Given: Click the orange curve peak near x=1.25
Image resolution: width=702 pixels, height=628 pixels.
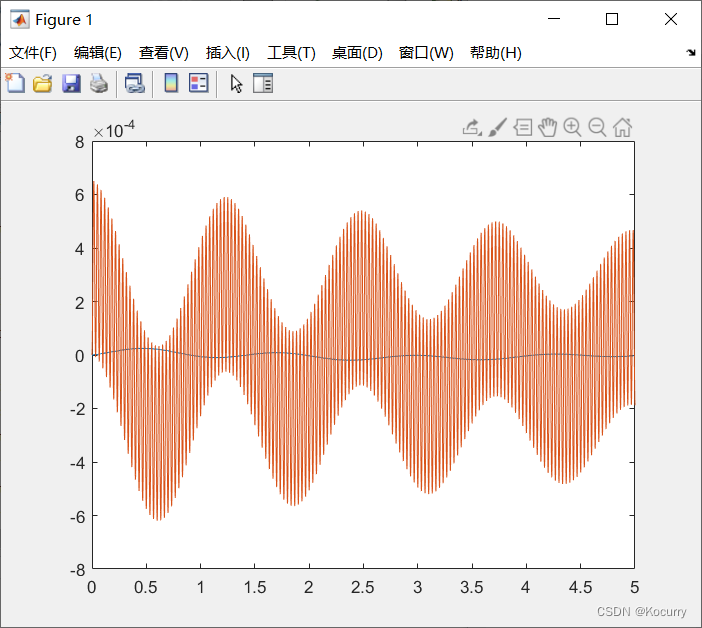Looking at the screenshot, I should [x=227, y=198].
